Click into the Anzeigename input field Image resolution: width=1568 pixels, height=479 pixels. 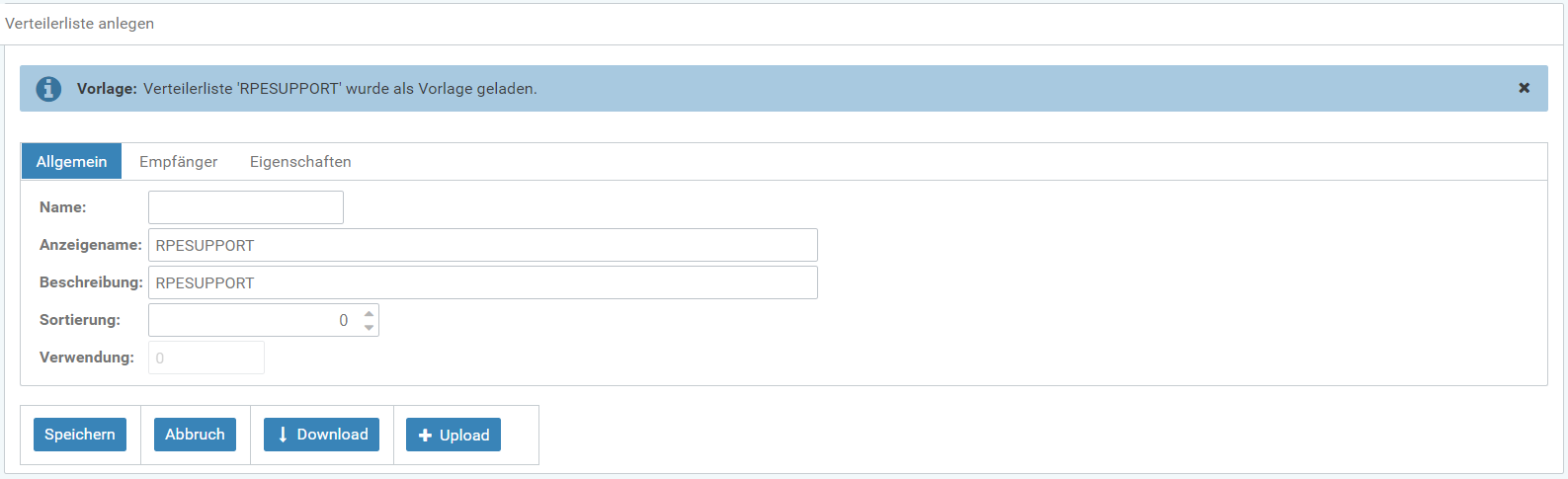482,245
